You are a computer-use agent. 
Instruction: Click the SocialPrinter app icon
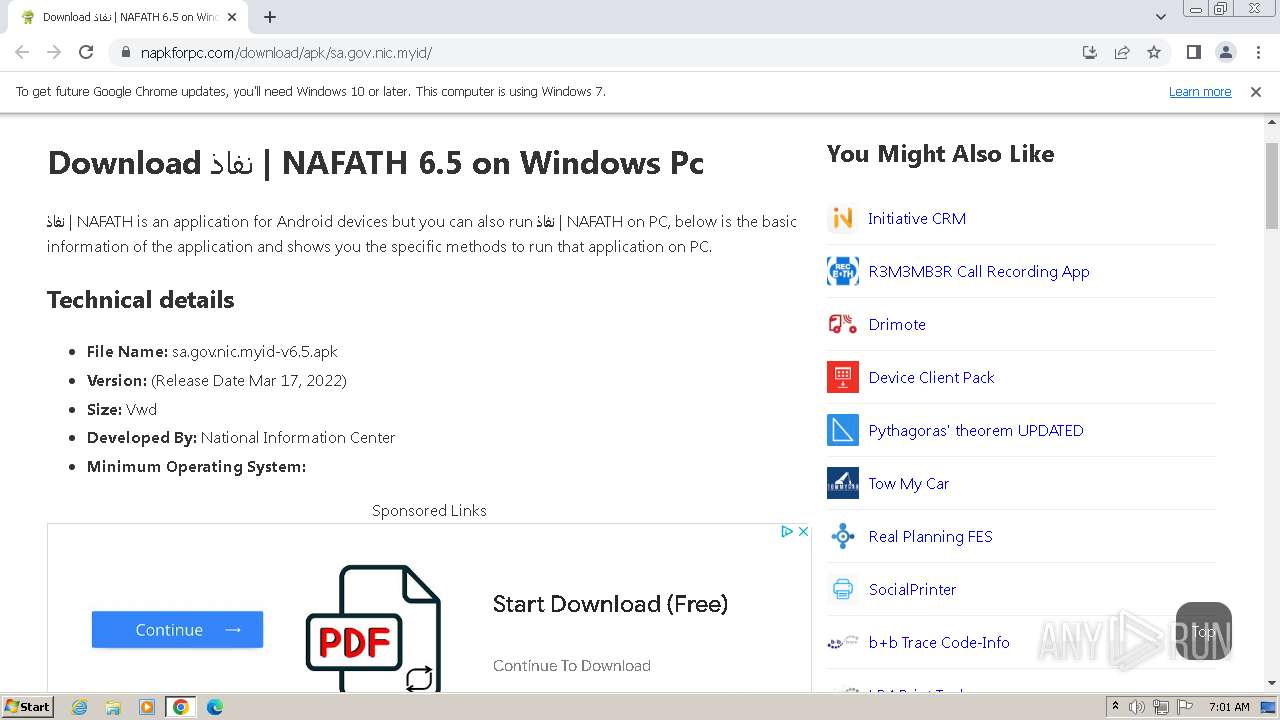[843, 589]
